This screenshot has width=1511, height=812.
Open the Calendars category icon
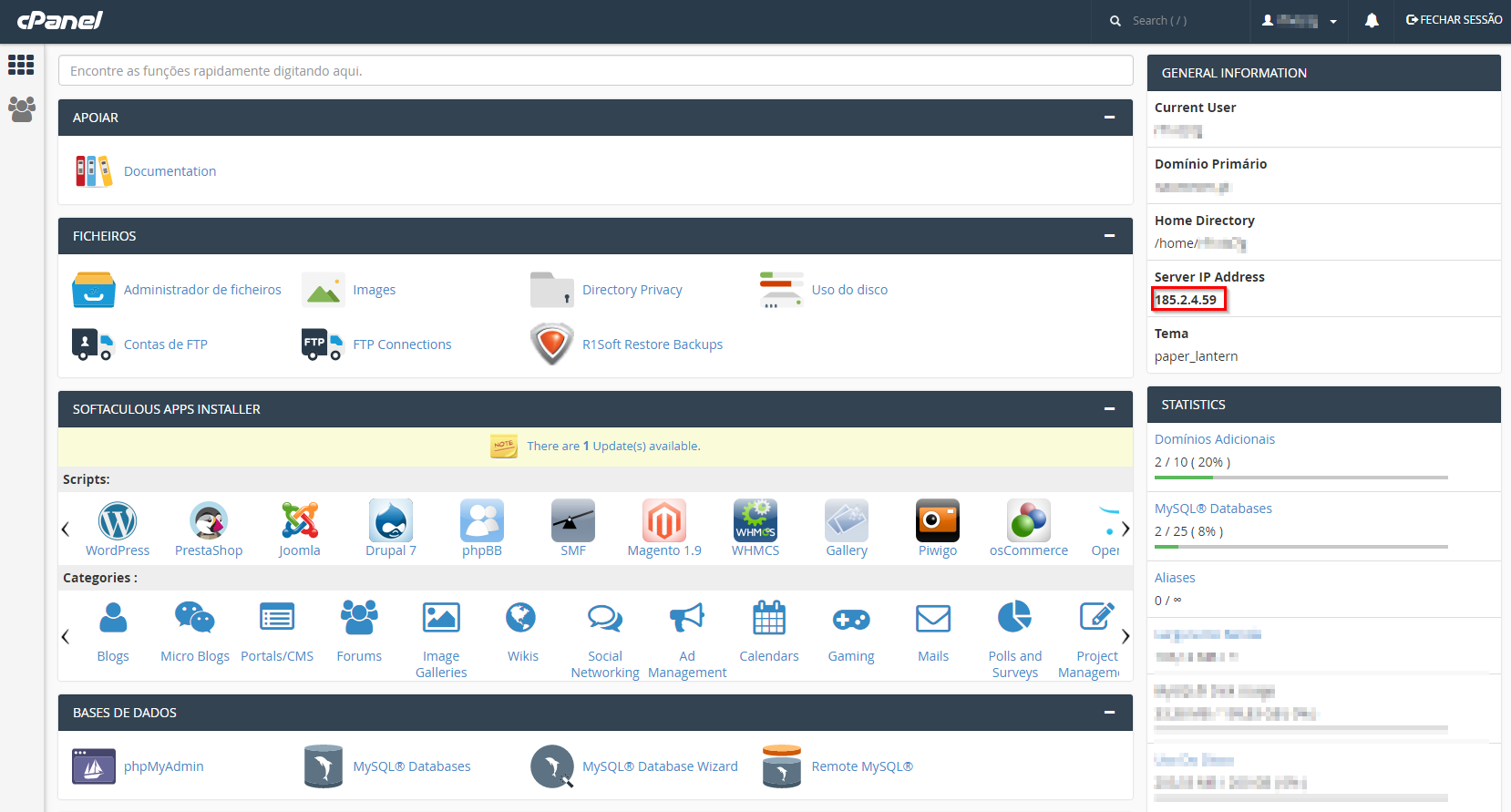coord(769,618)
